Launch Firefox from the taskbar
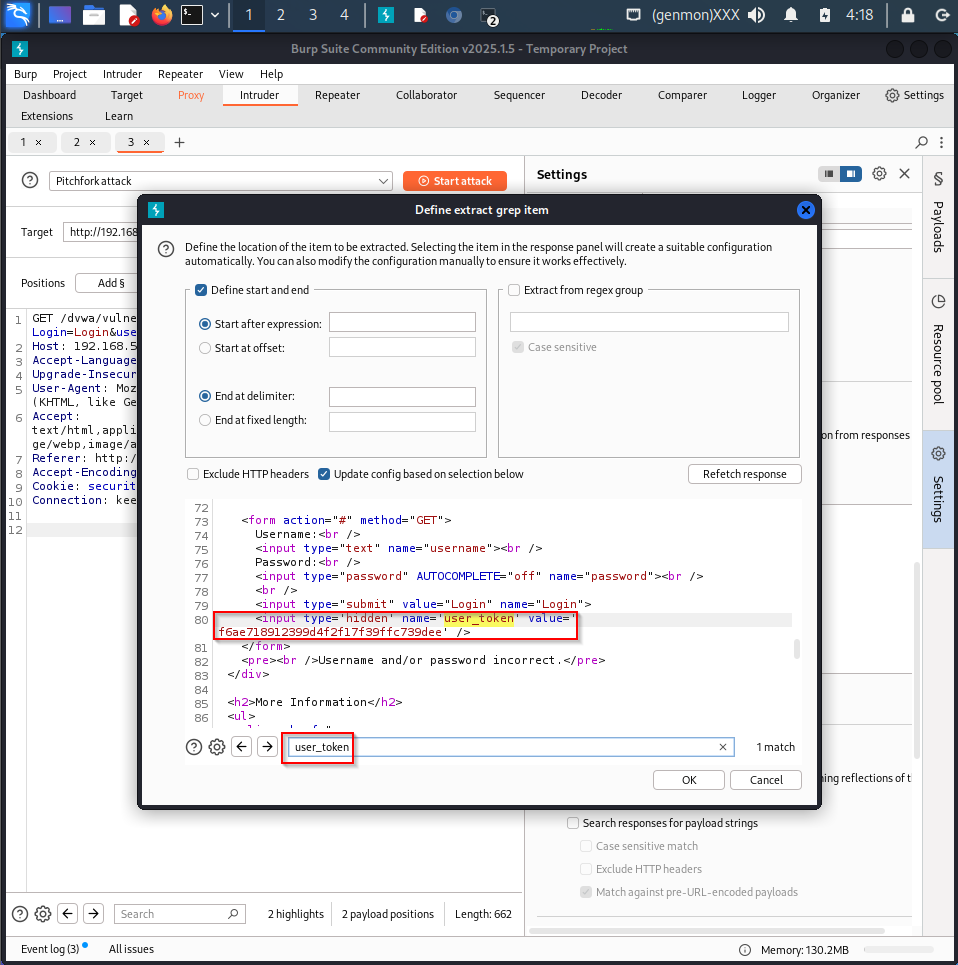This screenshot has width=958, height=965. [161, 15]
